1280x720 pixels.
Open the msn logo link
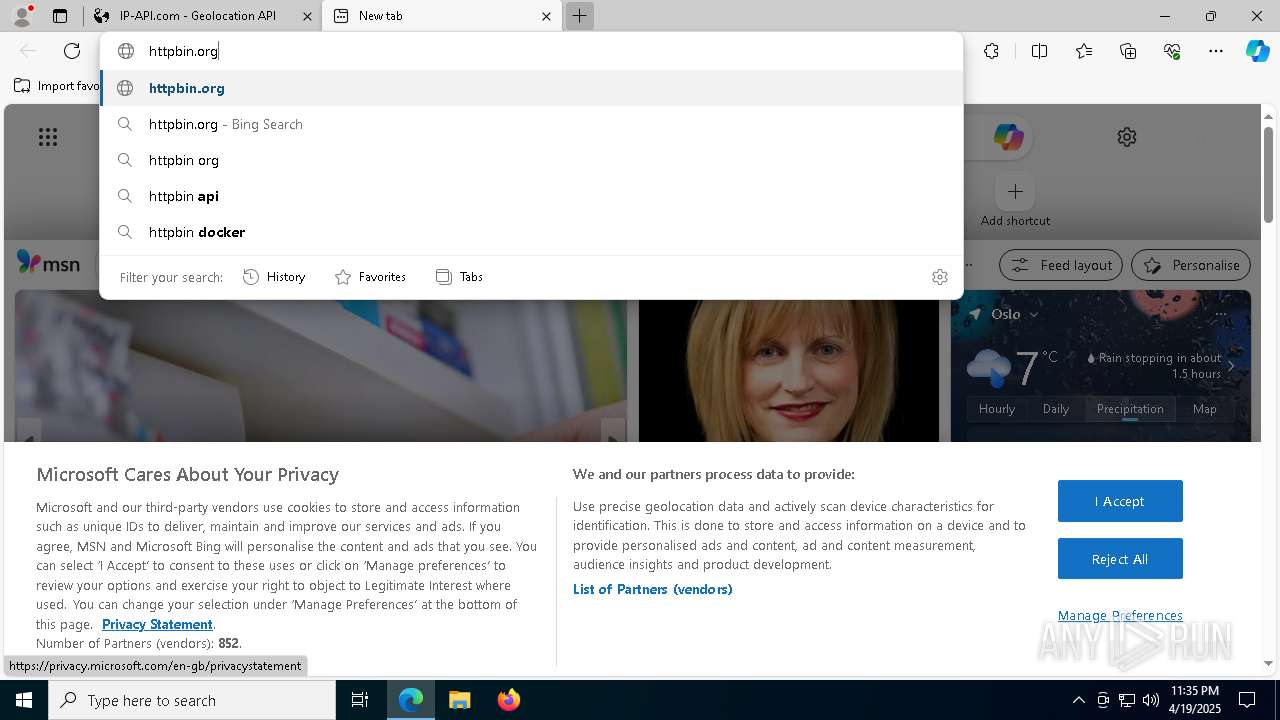point(48,263)
